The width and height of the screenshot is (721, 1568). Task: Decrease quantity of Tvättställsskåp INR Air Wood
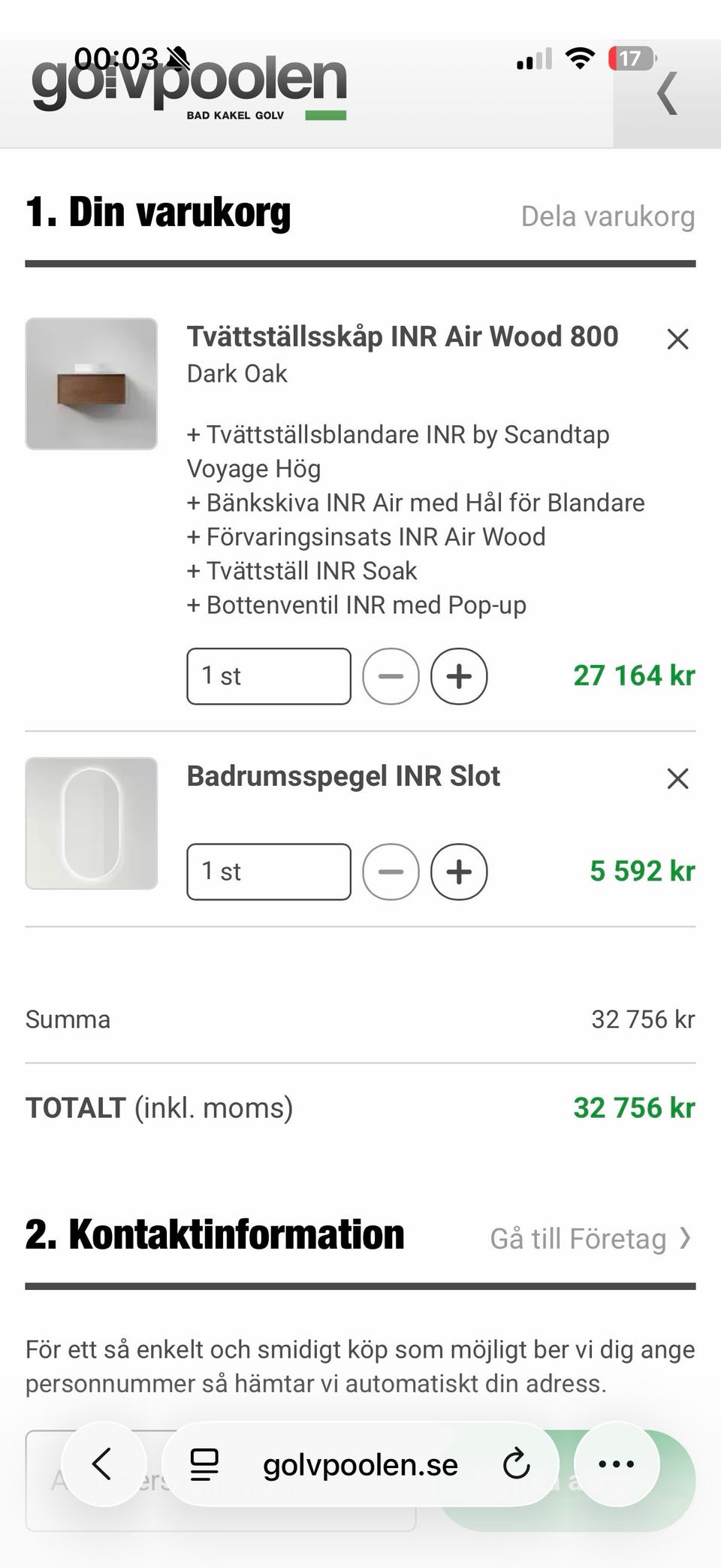[x=391, y=676]
